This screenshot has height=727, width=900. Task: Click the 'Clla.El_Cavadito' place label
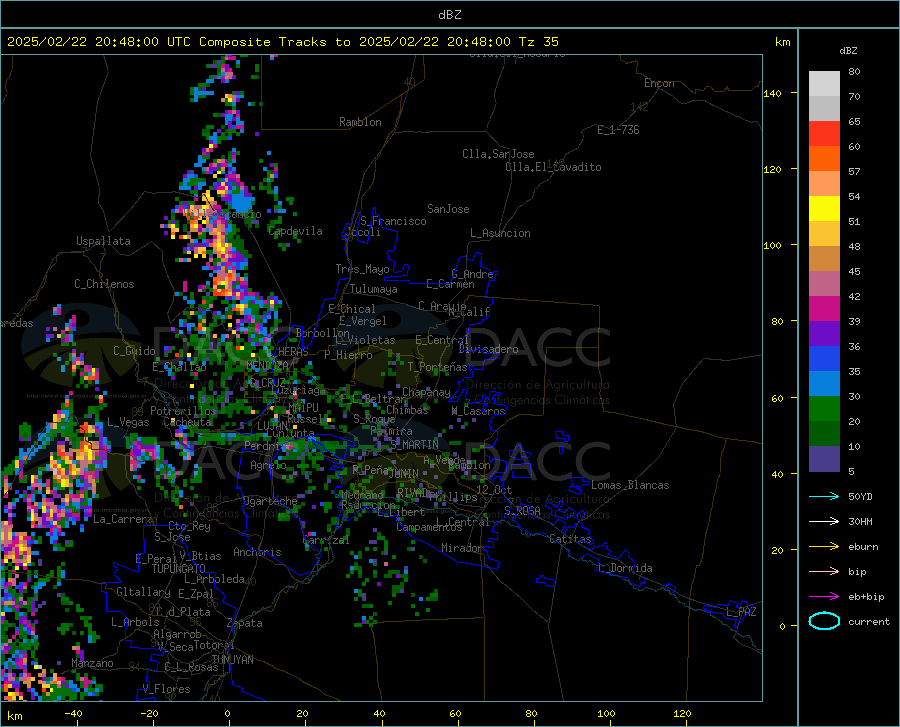click(x=553, y=167)
